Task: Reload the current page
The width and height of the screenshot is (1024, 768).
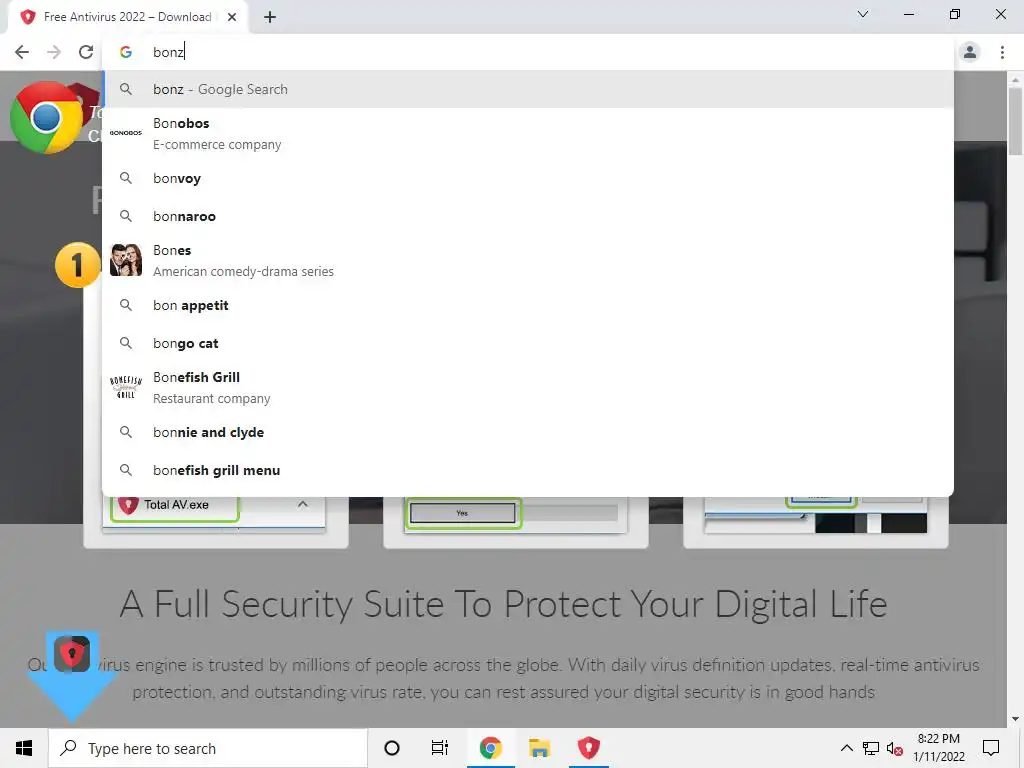Action: (86, 52)
